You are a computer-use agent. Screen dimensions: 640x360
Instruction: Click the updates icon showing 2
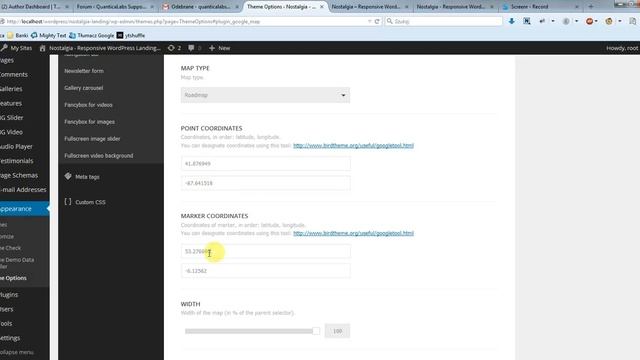point(174,48)
